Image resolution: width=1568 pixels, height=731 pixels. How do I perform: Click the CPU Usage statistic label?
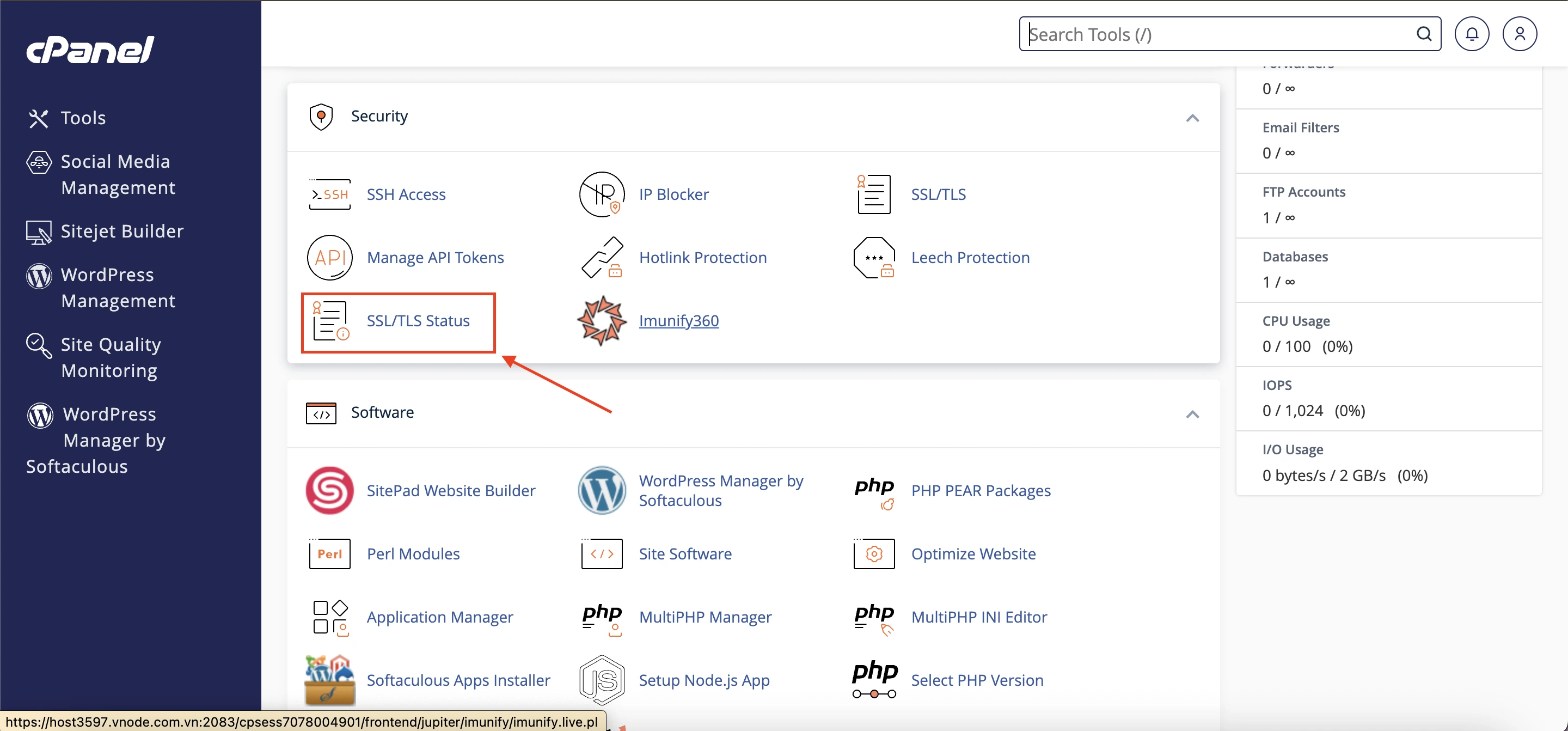[x=1296, y=321]
